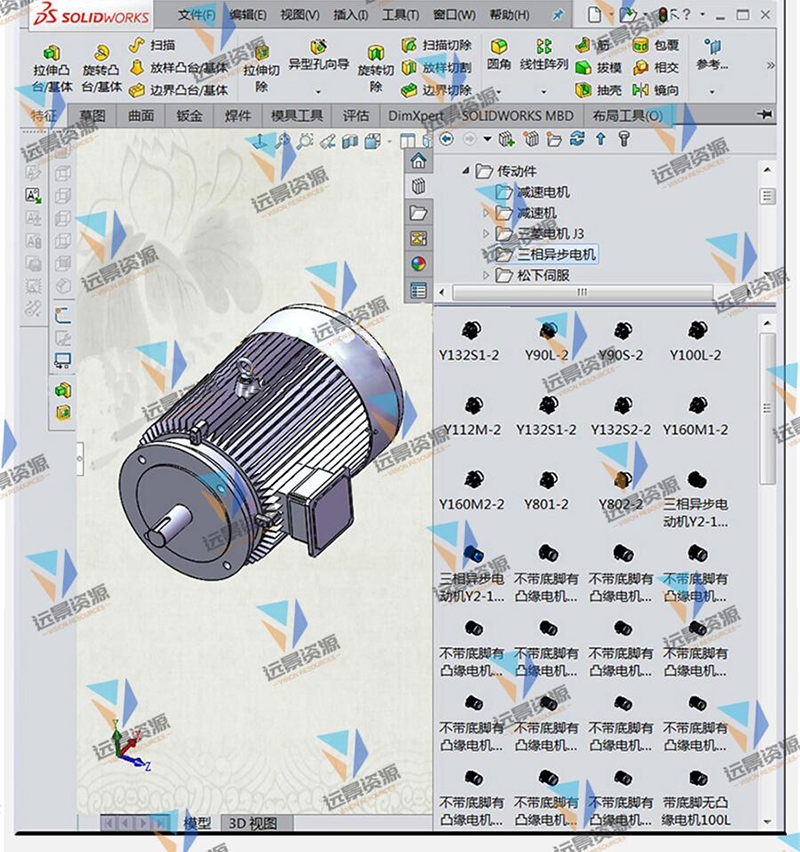Viewport: 800px width, 852px height.
Task: Switch to the SOLIDWORKS MBD tab
Action: click(517, 116)
